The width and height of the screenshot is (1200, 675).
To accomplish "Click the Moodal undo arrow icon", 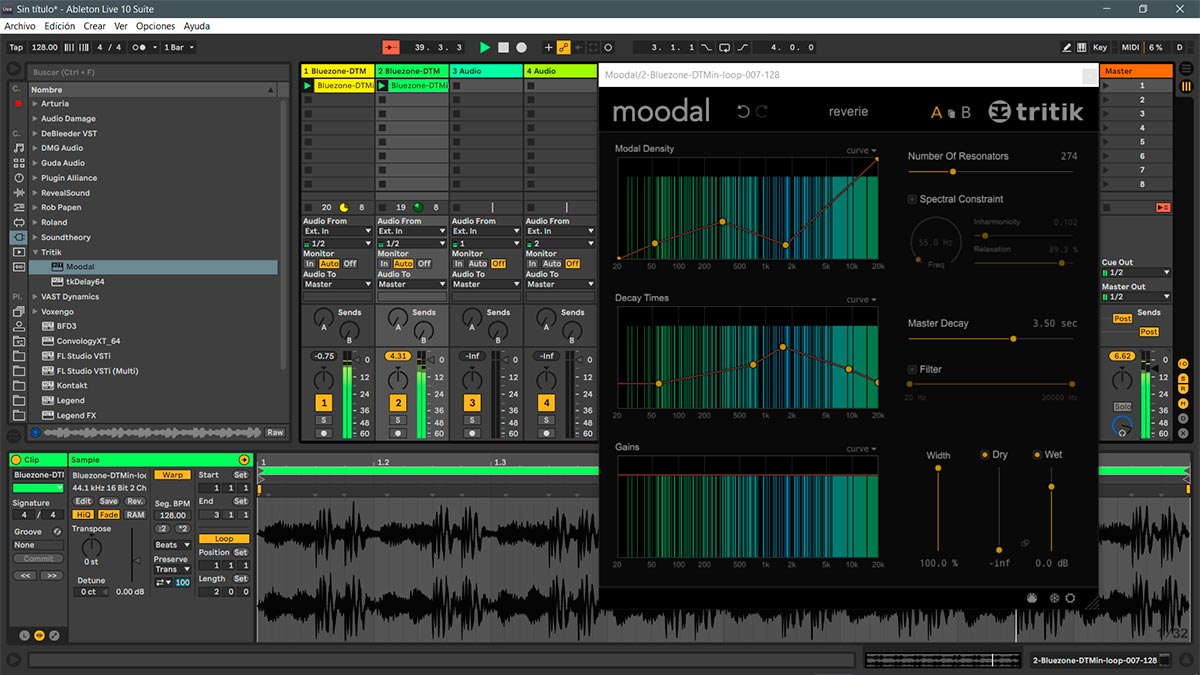I will point(743,112).
